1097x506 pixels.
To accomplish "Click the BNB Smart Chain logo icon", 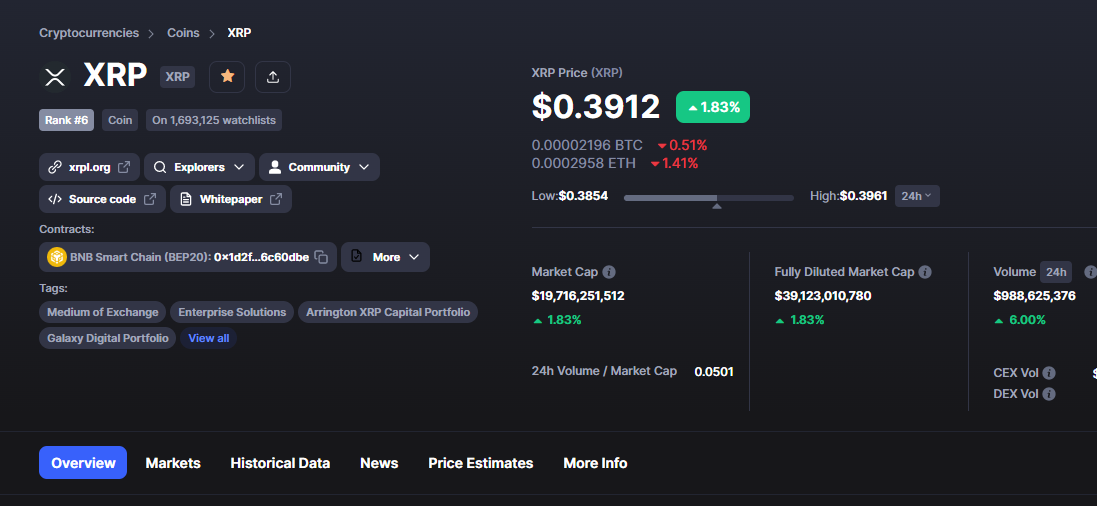I will [x=57, y=257].
